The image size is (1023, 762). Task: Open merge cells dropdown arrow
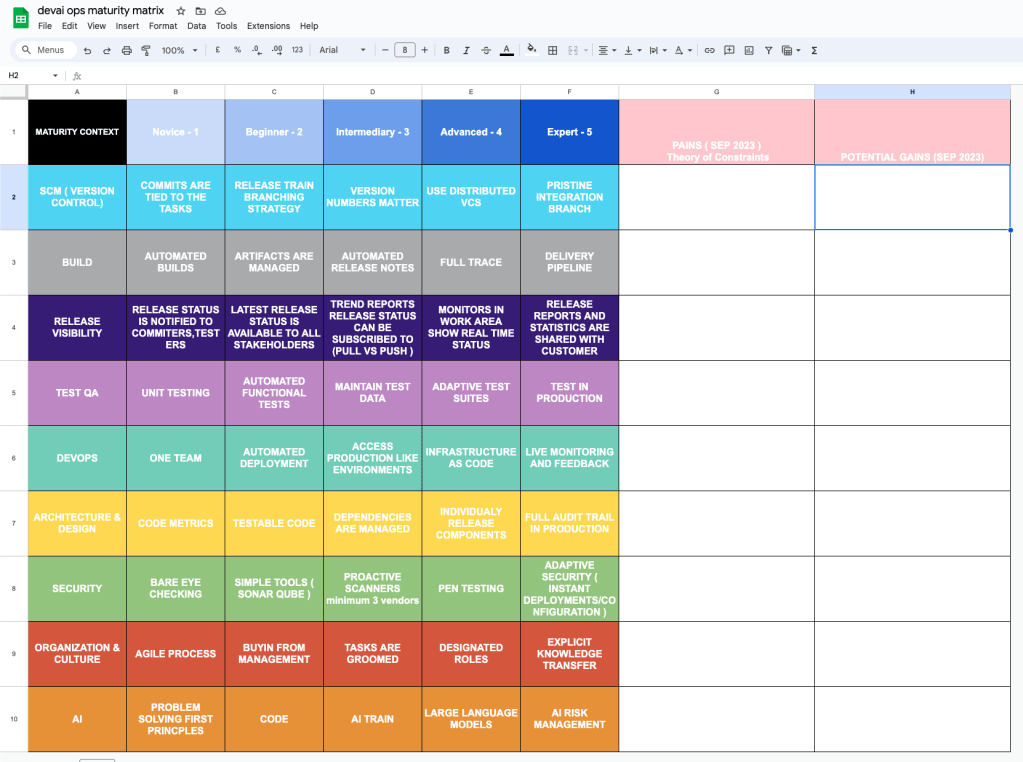586,50
